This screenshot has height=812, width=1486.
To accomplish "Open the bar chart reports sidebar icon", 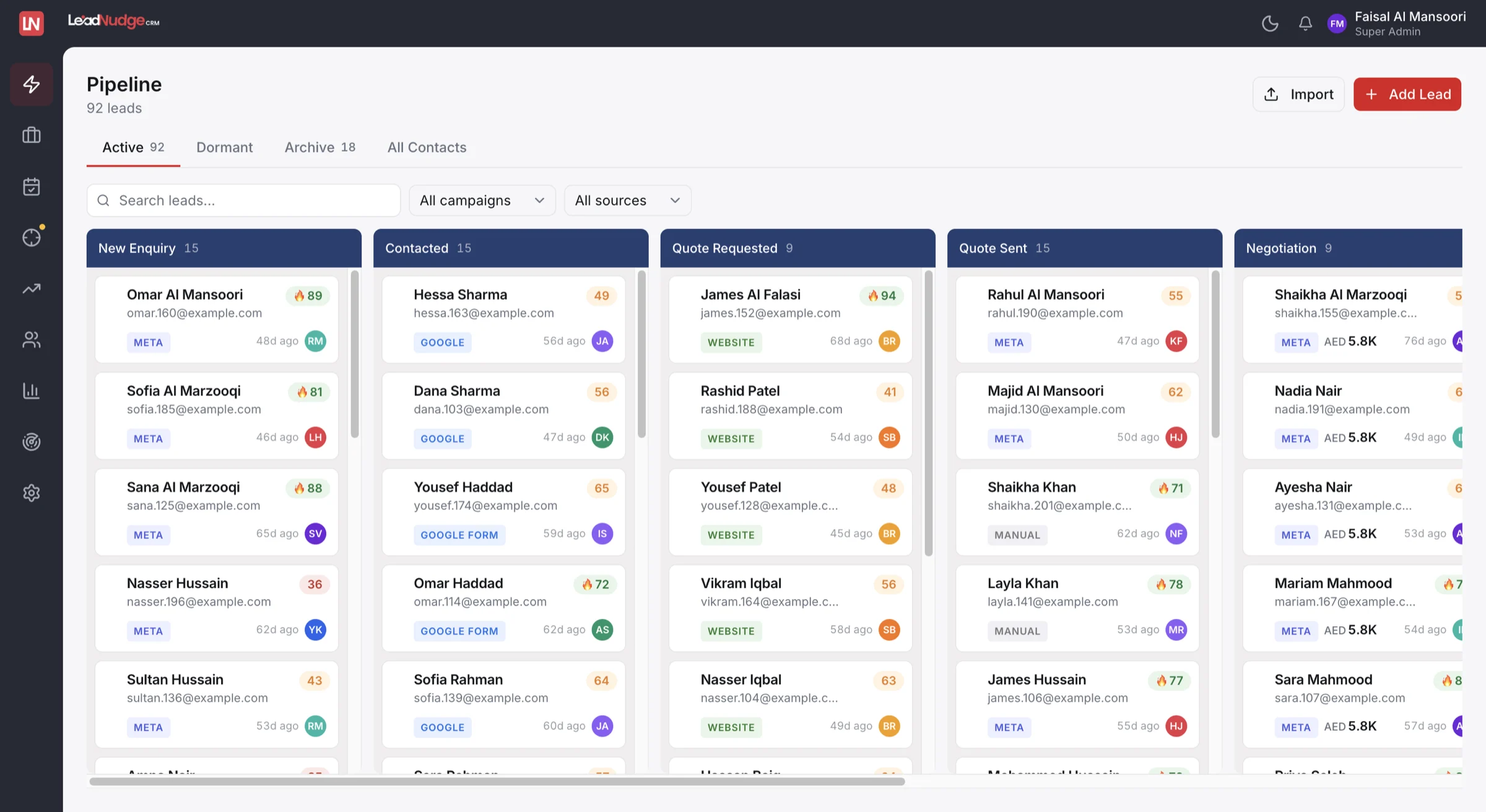I will tap(32, 391).
